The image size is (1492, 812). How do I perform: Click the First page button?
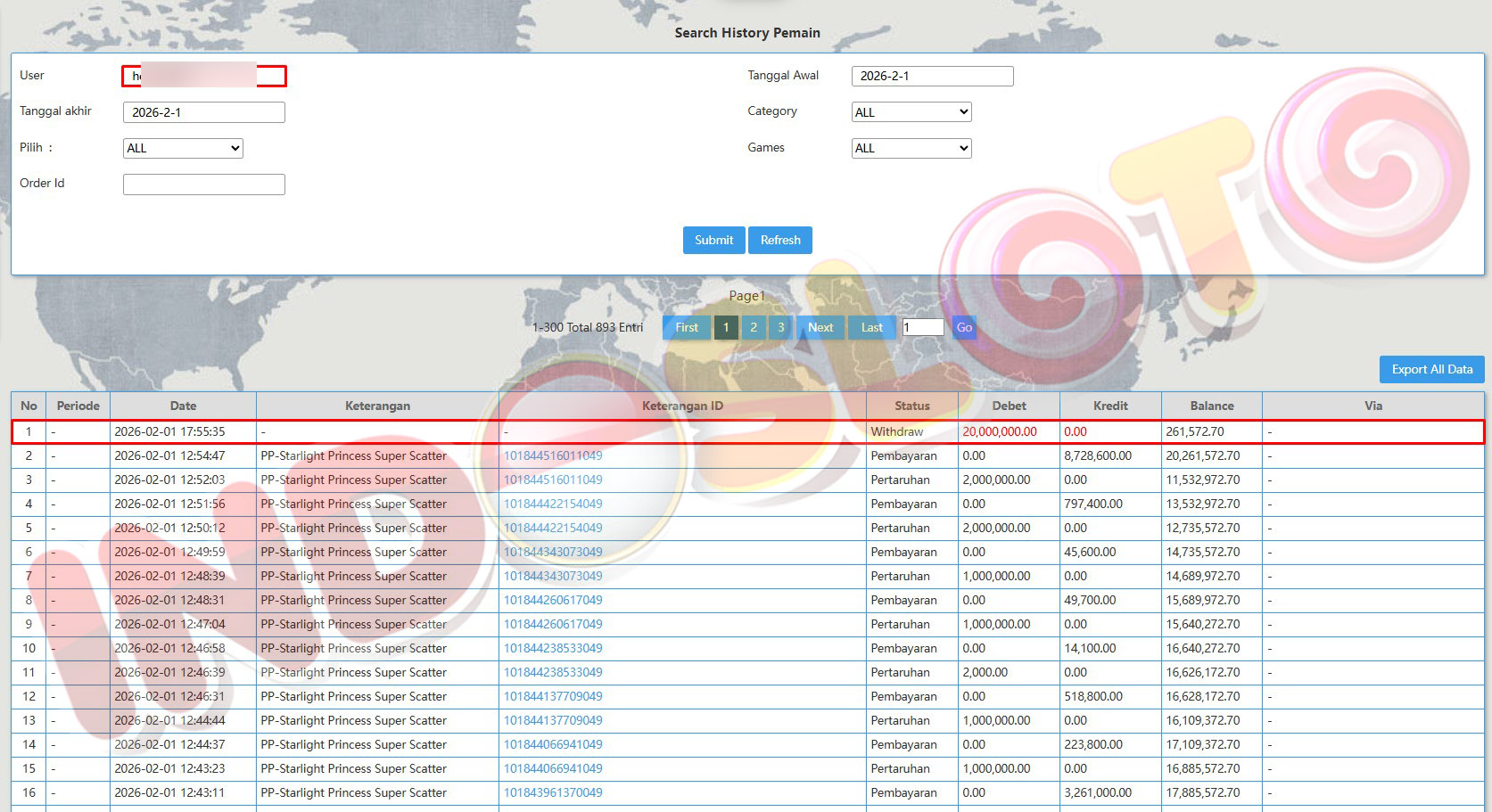(687, 327)
